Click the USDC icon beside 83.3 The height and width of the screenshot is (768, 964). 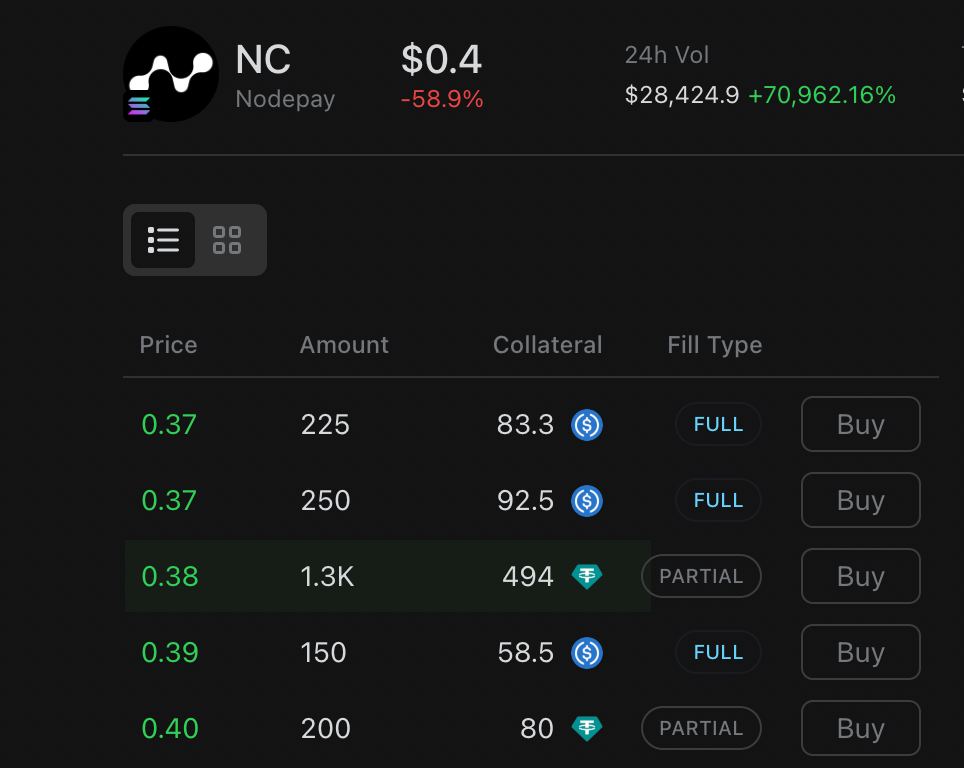point(587,424)
